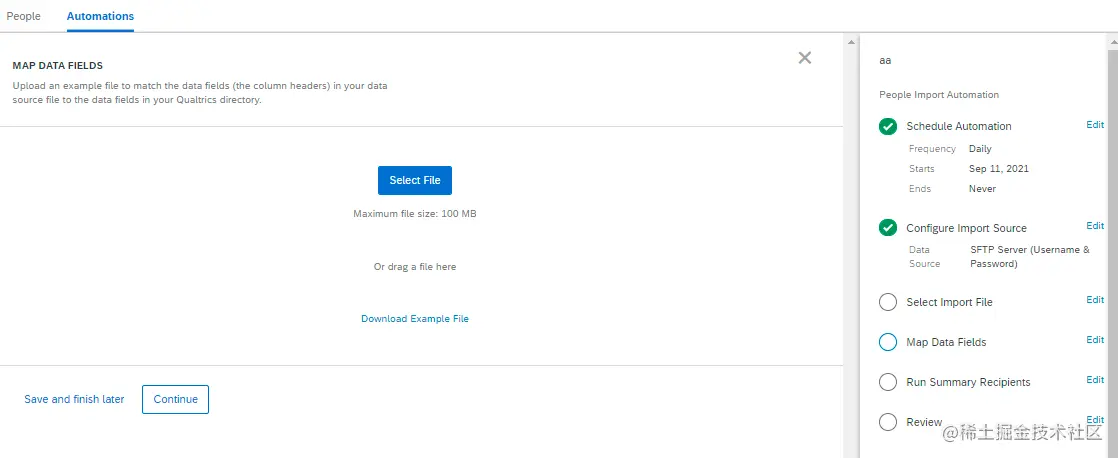Screen dimensions: 1118x458
Task: Download the example file
Action: coord(415,319)
